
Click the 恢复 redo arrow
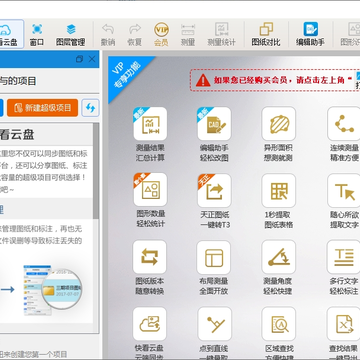[x=135, y=34]
